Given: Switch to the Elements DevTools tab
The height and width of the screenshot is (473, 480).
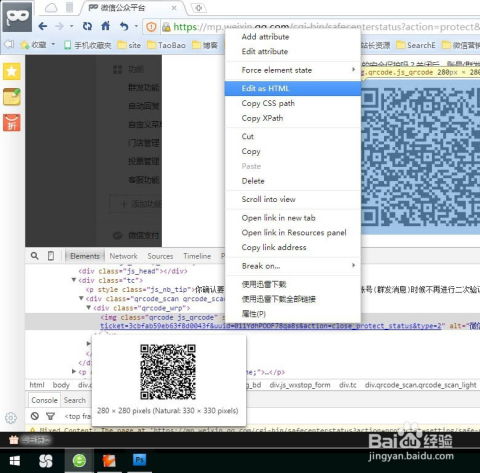Looking at the screenshot, I should click(x=85, y=256).
